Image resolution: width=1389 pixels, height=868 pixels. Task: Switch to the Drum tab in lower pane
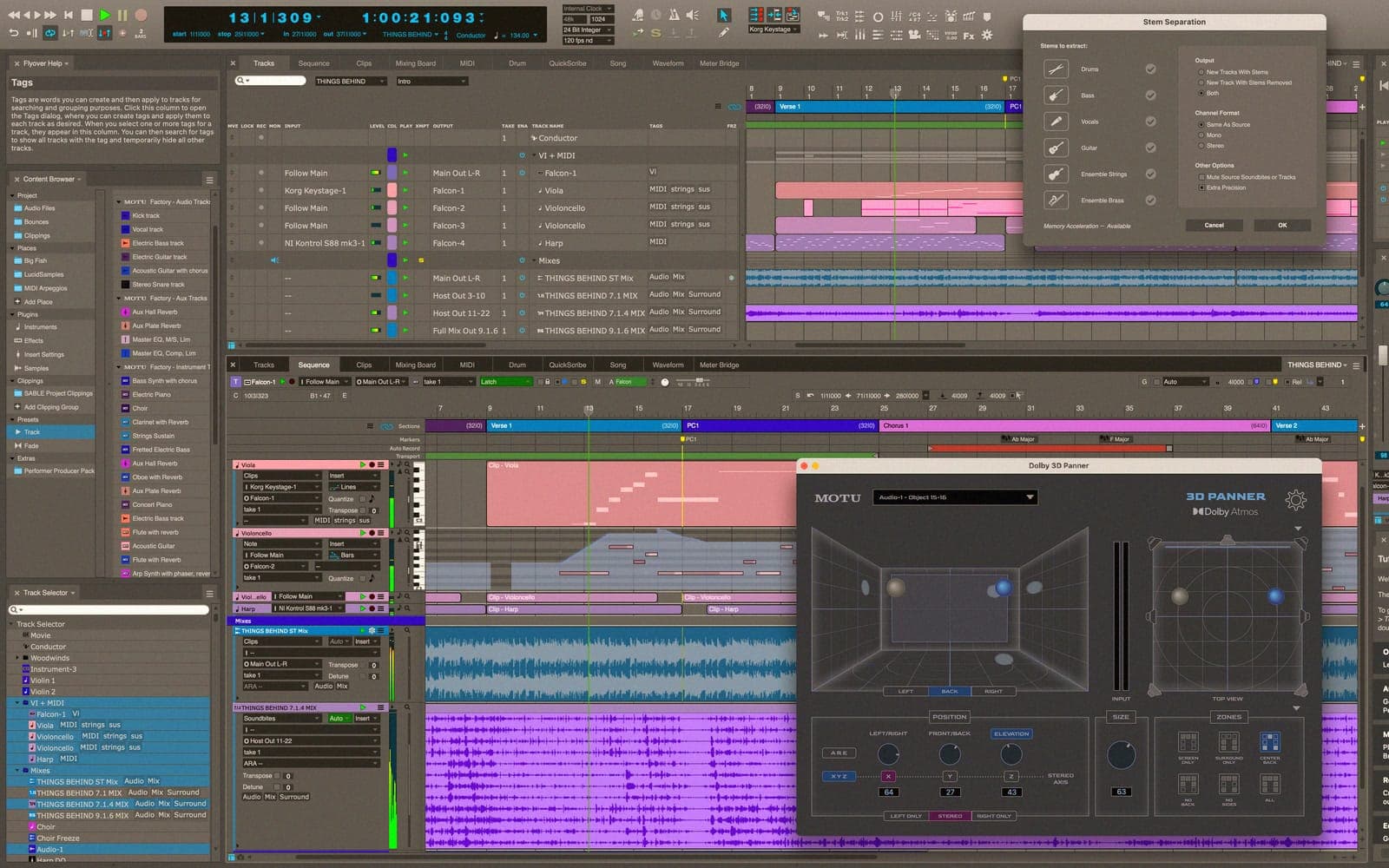point(517,365)
